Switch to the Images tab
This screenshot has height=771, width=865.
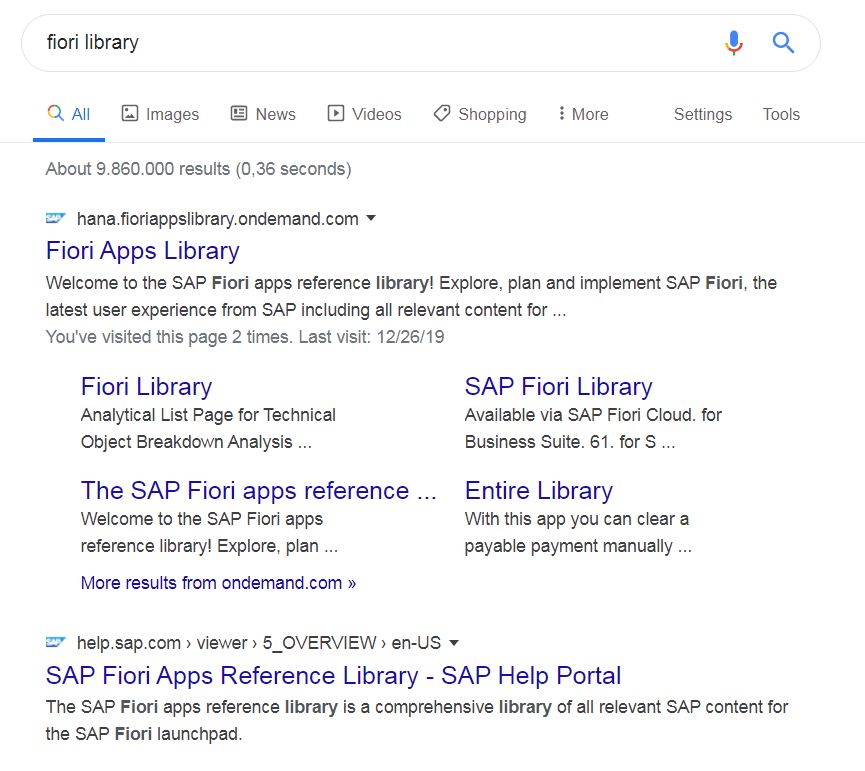[x=160, y=114]
